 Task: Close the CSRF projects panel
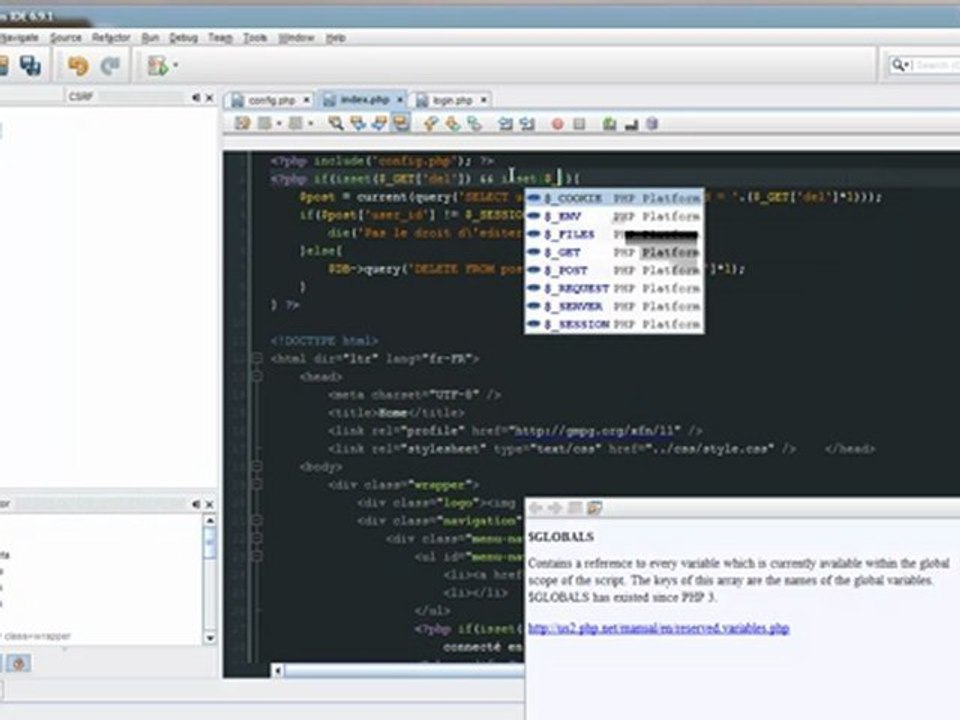[209, 97]
